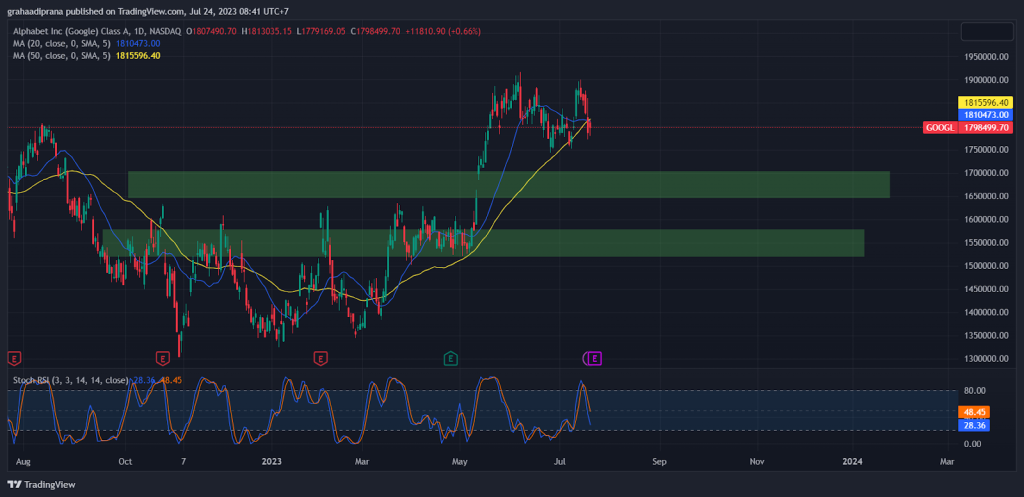The height and width of the screenshot is (497, 1024).
Task: Click the MA (20, close, 0, SMA, 5) legend
Action: [x=62, y=43]
